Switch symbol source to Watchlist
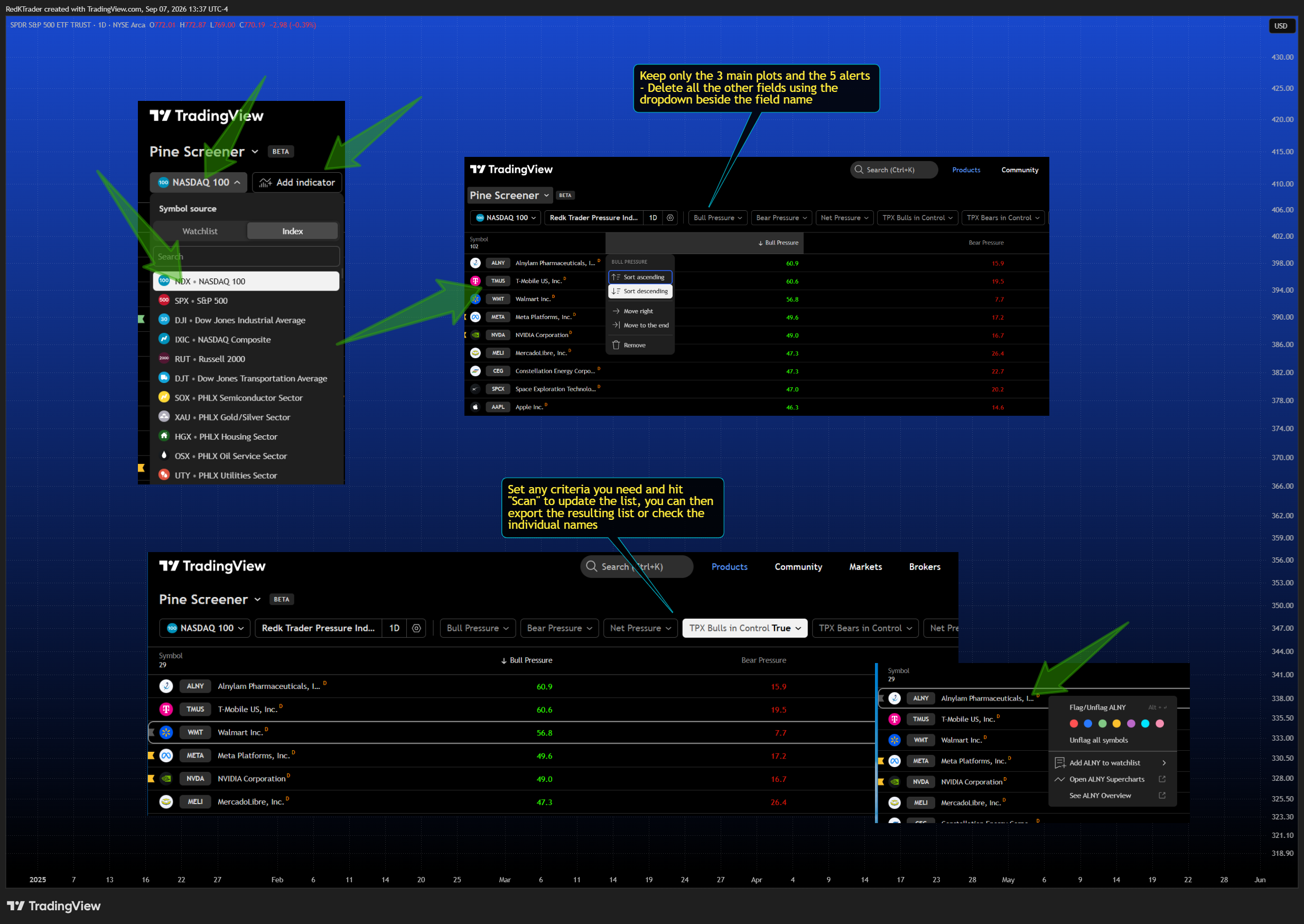This screenshot has height=924, width=1304. point(200,231)
